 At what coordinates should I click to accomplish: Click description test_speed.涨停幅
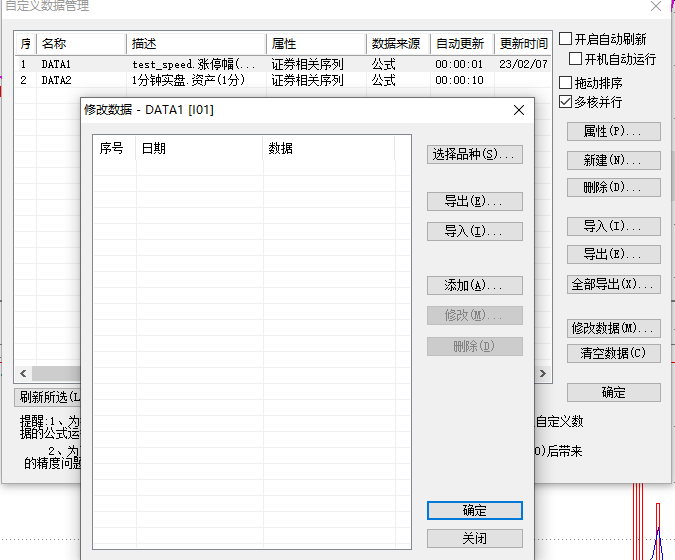click(193, 64)
